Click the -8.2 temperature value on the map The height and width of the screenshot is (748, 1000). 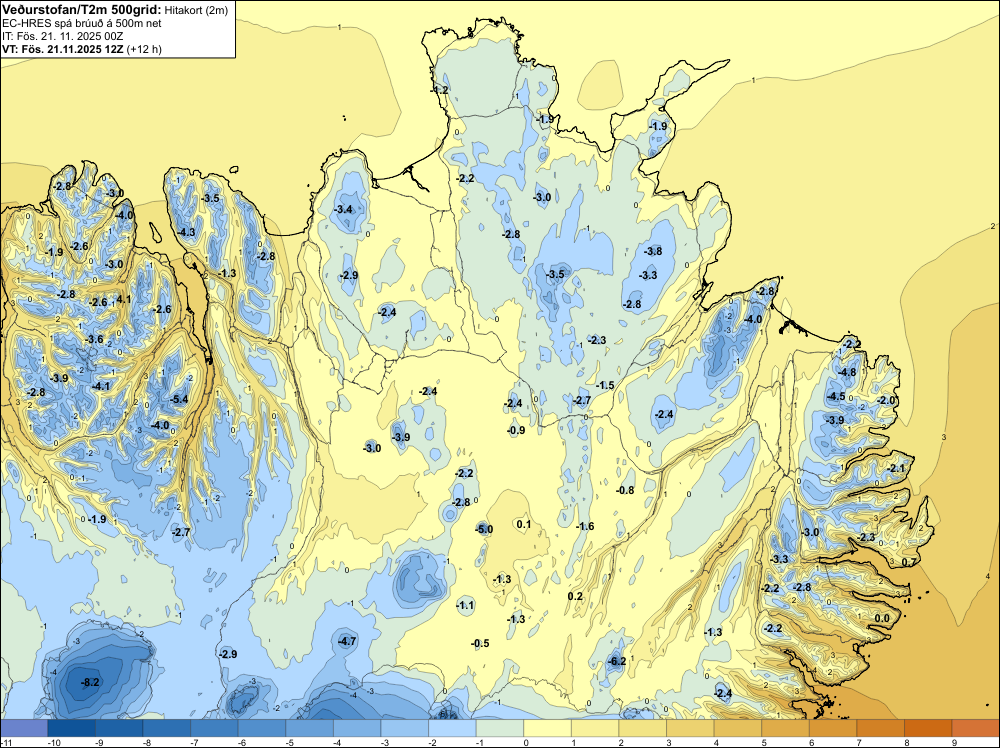[91, 682]
